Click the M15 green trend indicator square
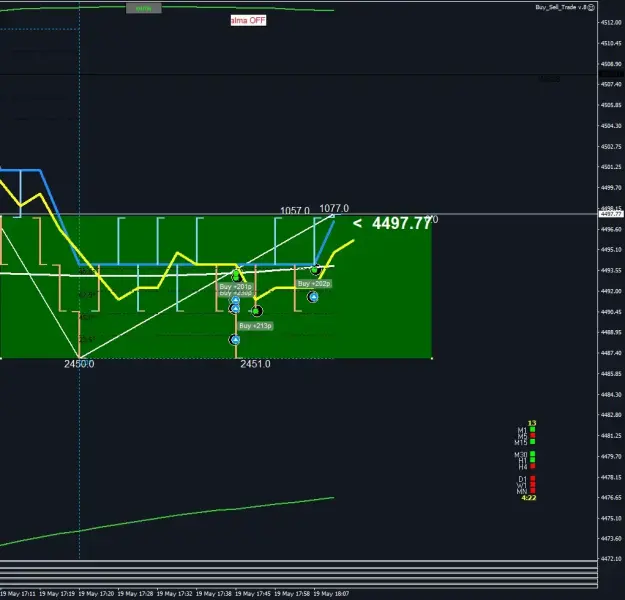Image resolution: width=625 pixels, height=600 pixels. pyautogui.click(x=533, y=441)
